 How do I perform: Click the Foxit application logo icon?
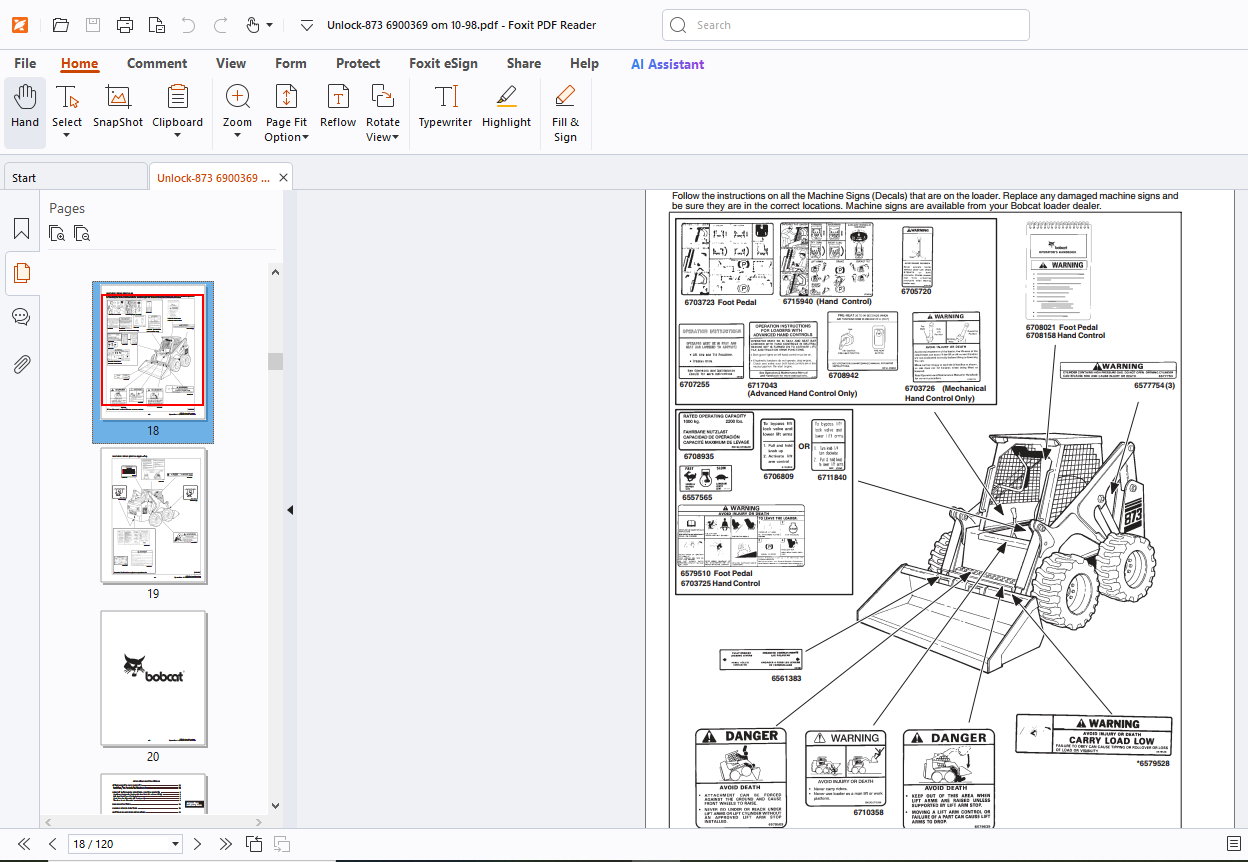20,25
